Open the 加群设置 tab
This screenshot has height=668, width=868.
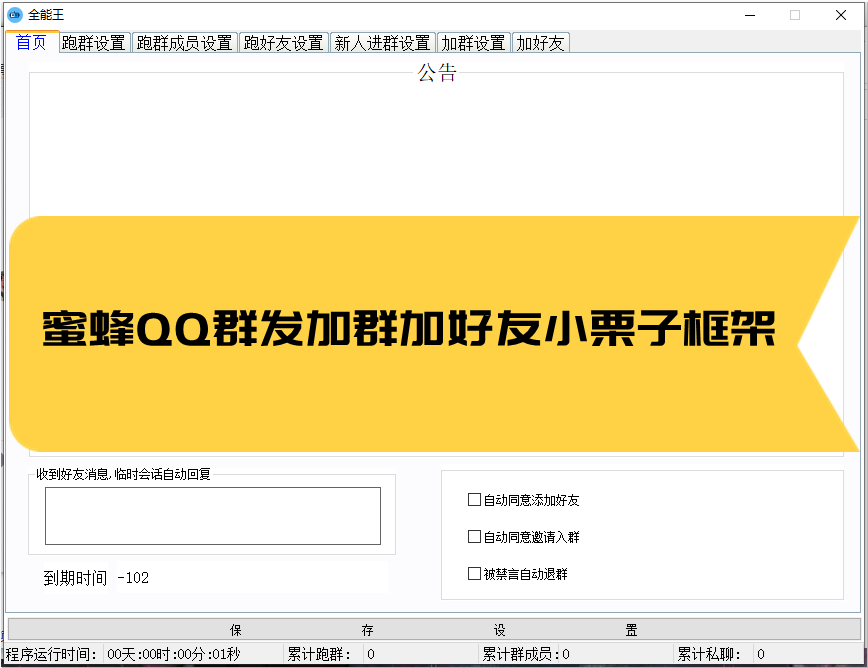click(x=473, y=43)
